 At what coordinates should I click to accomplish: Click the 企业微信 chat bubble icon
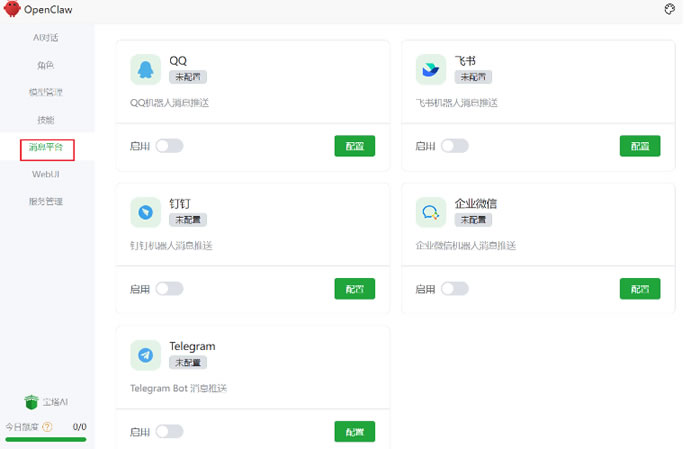pos(431,211)
